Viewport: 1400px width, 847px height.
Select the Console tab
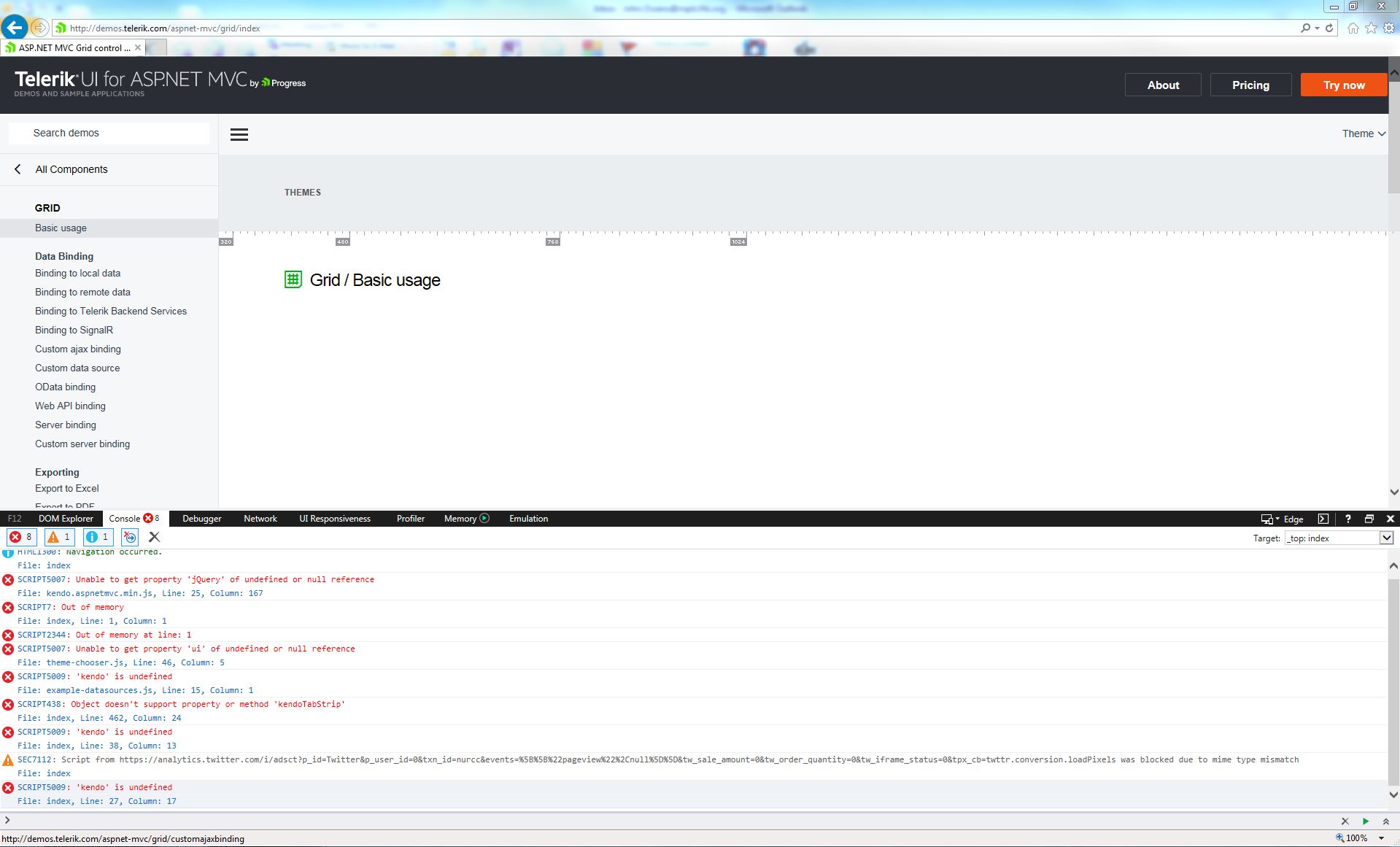pyautogui.click(x=134, y=519)
